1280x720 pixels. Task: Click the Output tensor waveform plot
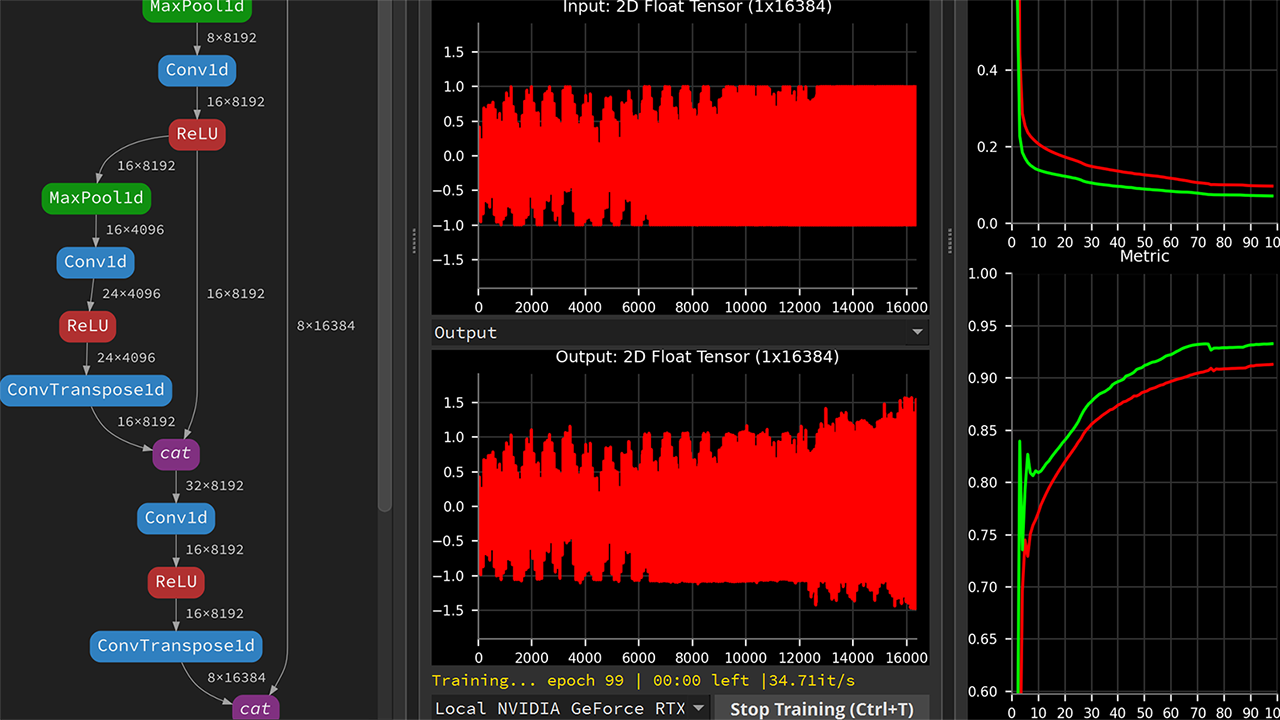pos(697,505)
